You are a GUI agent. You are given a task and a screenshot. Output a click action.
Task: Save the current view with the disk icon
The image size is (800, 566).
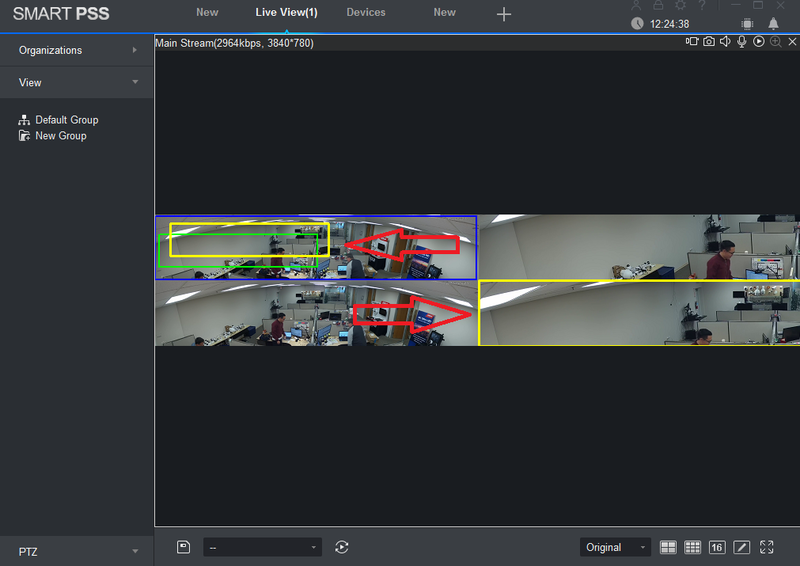(x=183, y=547)
